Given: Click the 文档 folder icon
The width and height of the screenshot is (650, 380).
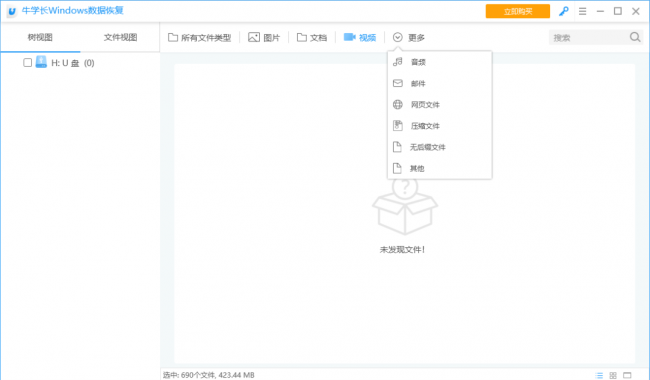Looking at the screenshot, I should 302,37.
